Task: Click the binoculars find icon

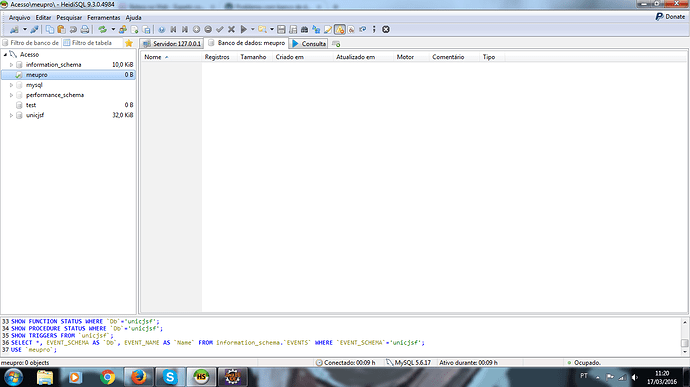Action: (x=305, y=29)
